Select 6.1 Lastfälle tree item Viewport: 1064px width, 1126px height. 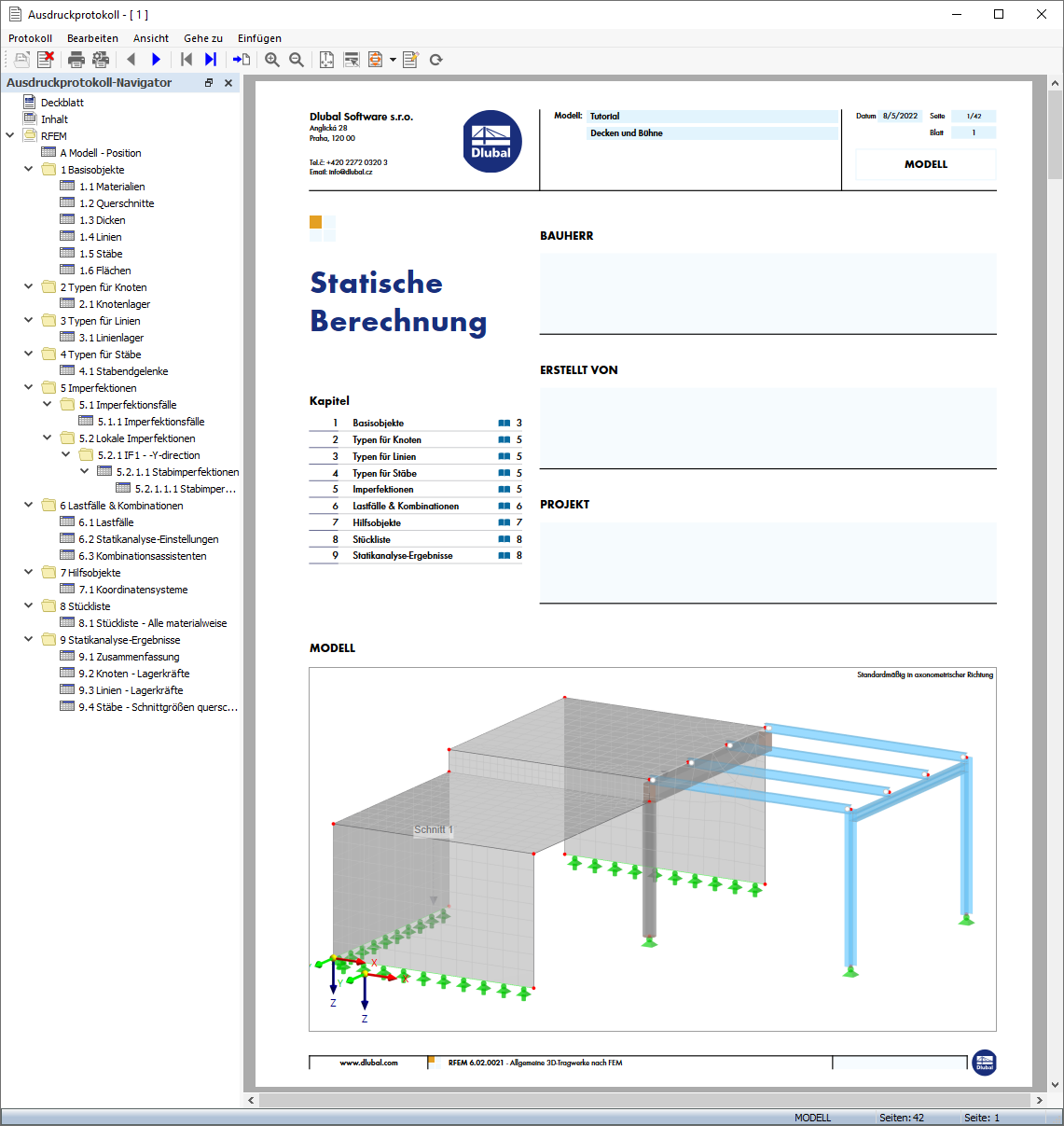point(106,522)
